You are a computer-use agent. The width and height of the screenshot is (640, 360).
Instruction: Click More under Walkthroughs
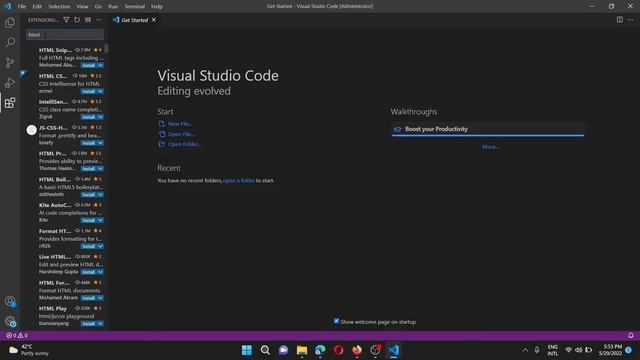pyautogui.click(x=490, y=147)
